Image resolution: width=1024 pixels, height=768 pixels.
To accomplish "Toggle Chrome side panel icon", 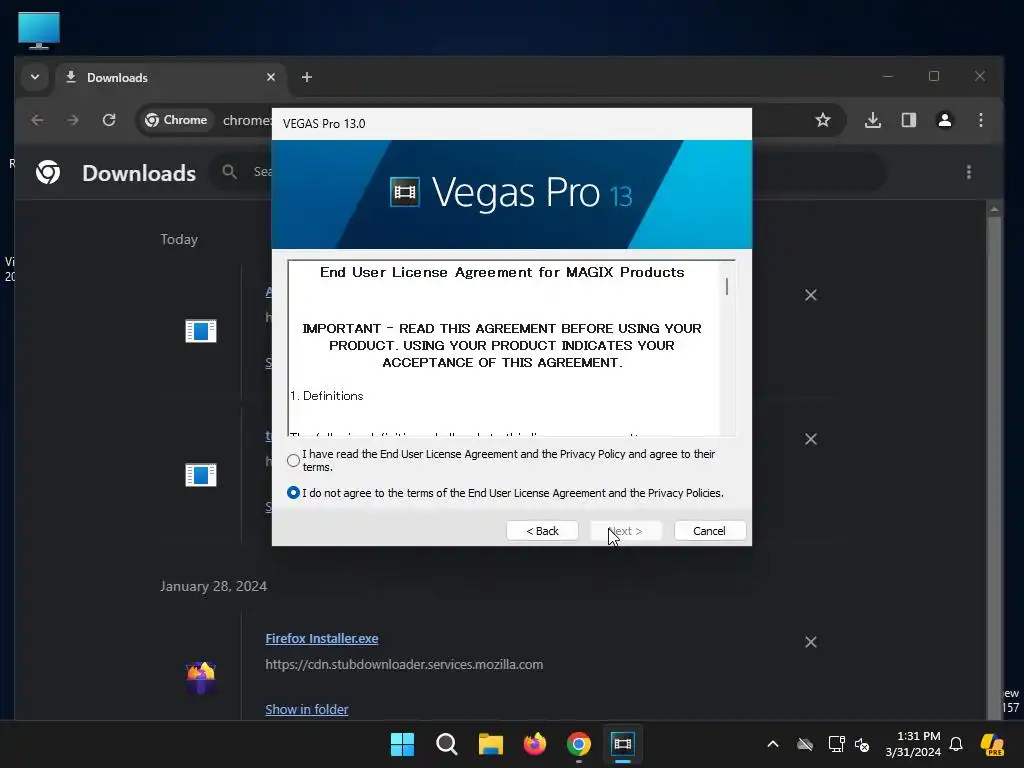I will pyautogui.click(x=909, y=120).
